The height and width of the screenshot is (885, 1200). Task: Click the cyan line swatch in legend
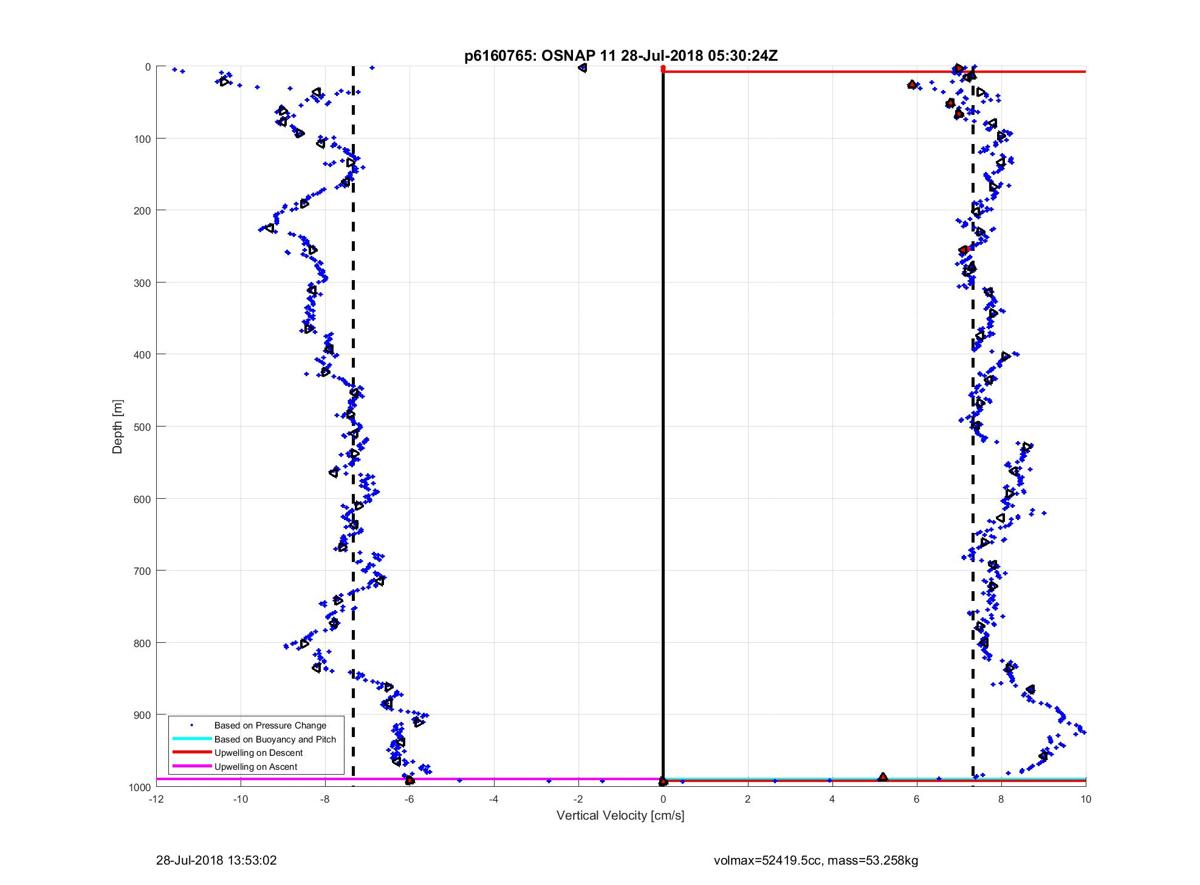[191, 738]
